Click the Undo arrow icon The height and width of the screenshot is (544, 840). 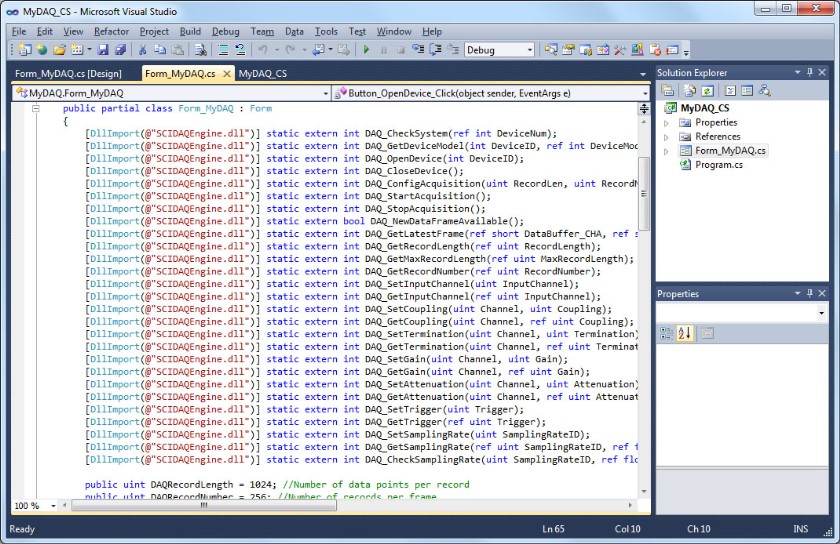coord(263,50)
